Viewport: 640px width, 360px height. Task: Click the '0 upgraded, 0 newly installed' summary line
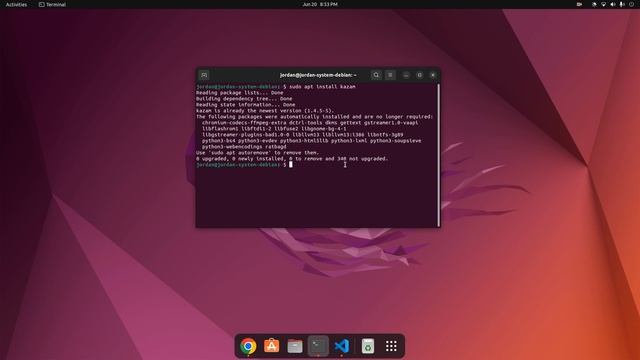coord(292,159)
